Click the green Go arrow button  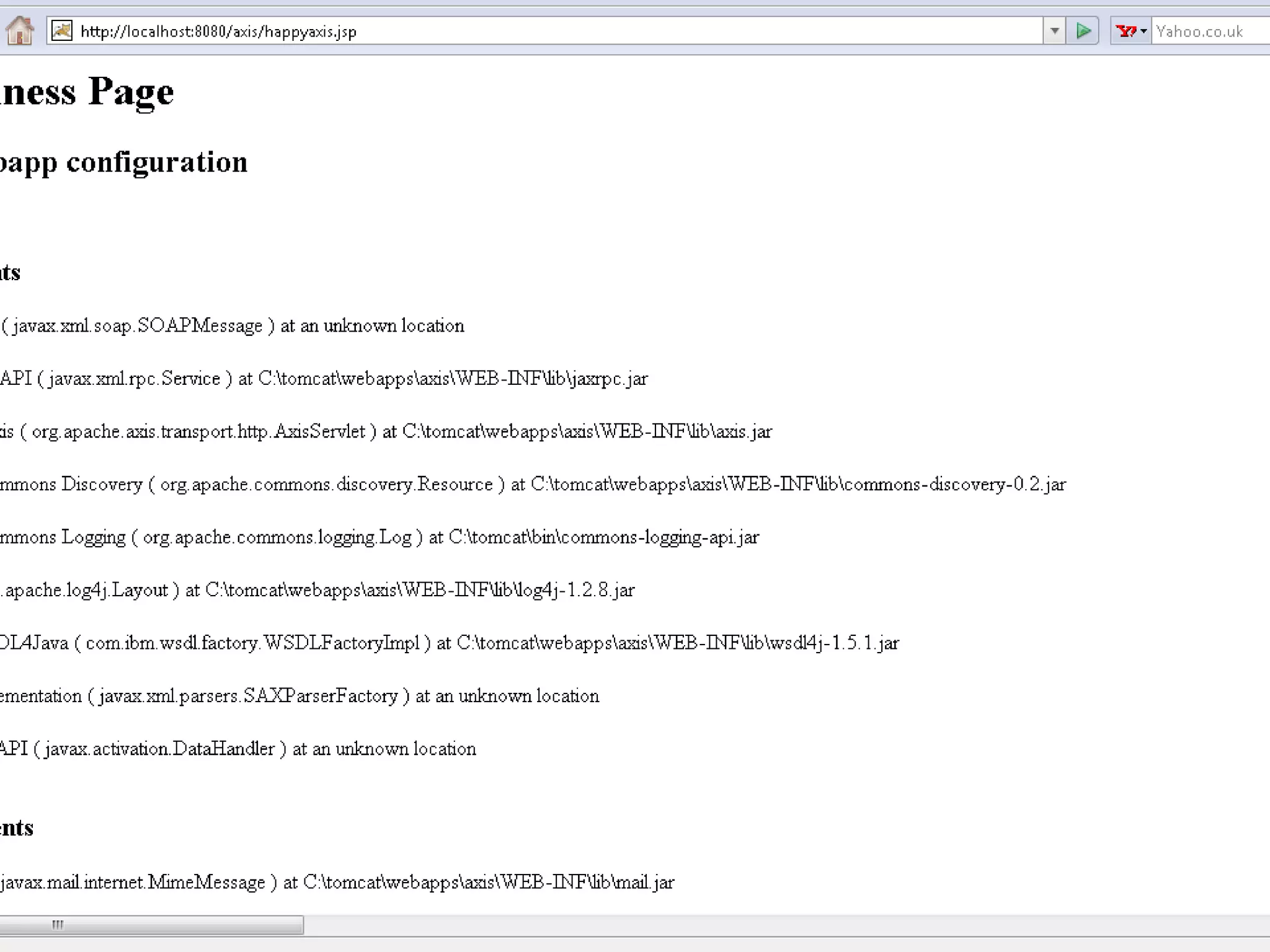pyautogui.click(x=1083, y=30)
